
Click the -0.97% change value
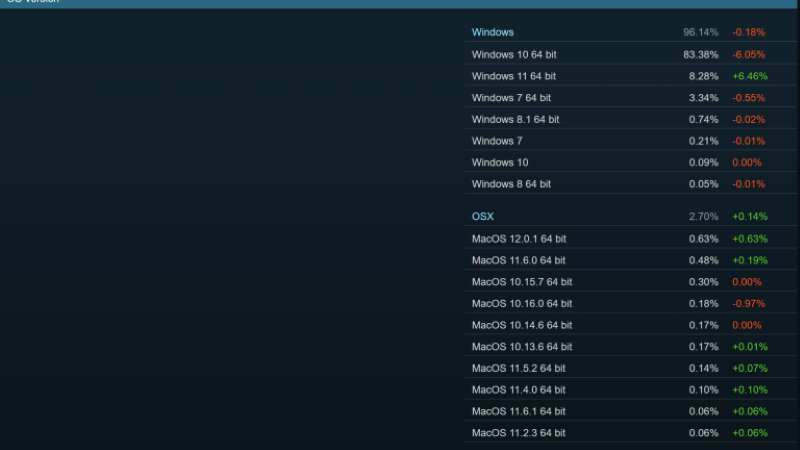(748, 304)
